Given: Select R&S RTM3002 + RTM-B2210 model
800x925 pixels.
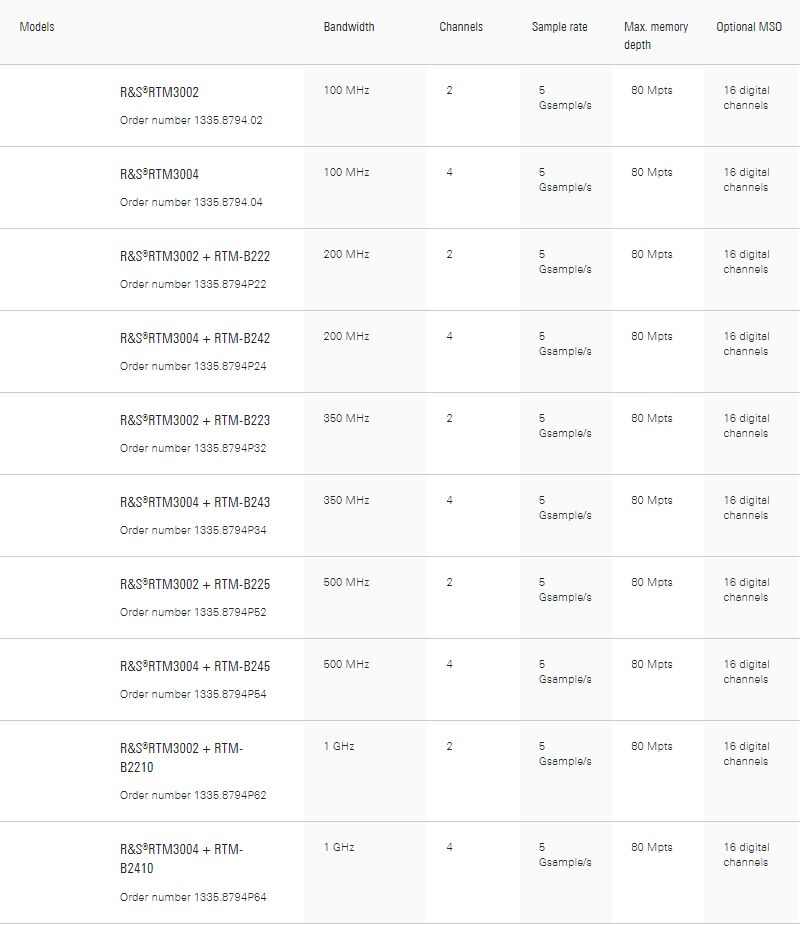Looking at the screenshot, I should tap(181, 757).
